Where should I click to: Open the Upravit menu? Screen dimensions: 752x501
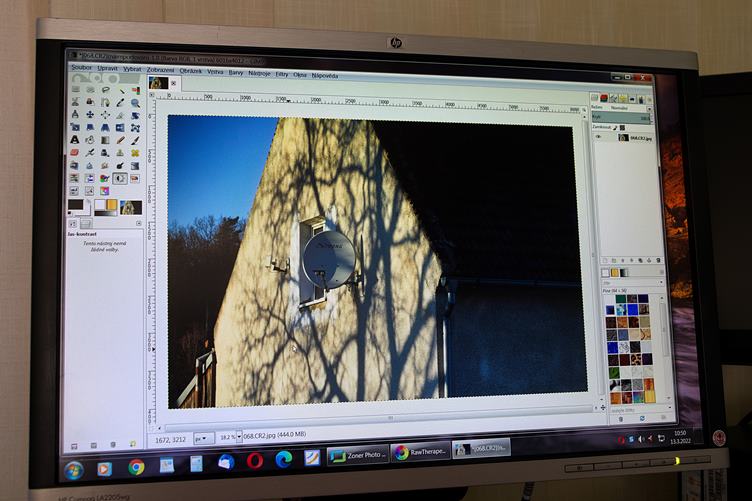(107, 69)
